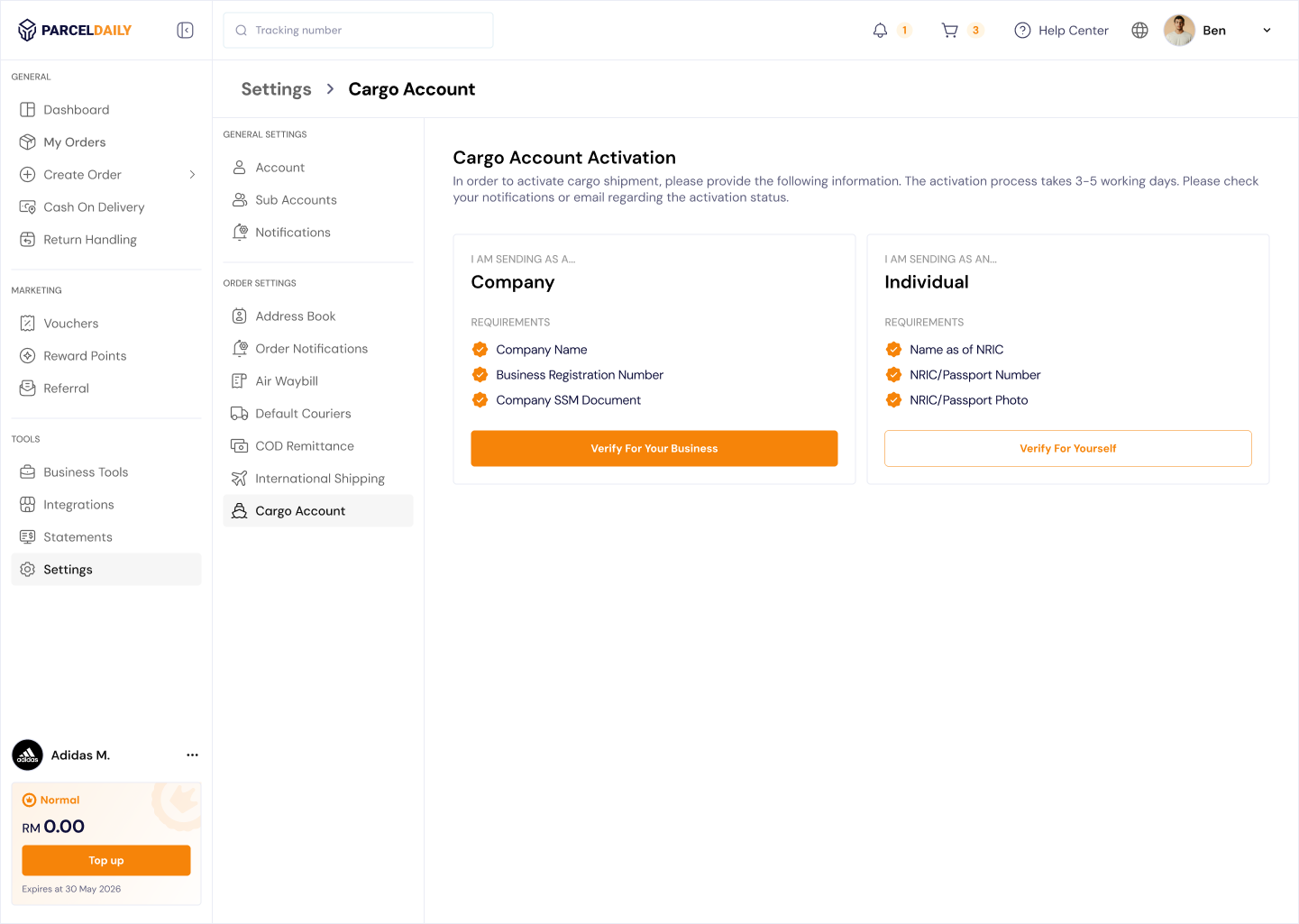Click the ParcelDaily logo
Screen dimensions: 1299x924
76,31
